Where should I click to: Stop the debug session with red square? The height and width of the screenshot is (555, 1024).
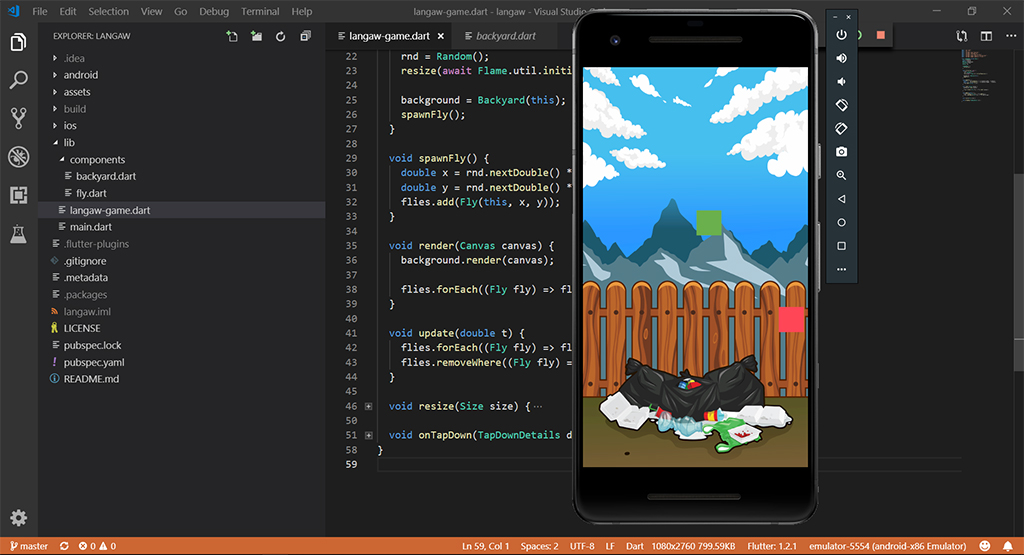coord(880,35)
